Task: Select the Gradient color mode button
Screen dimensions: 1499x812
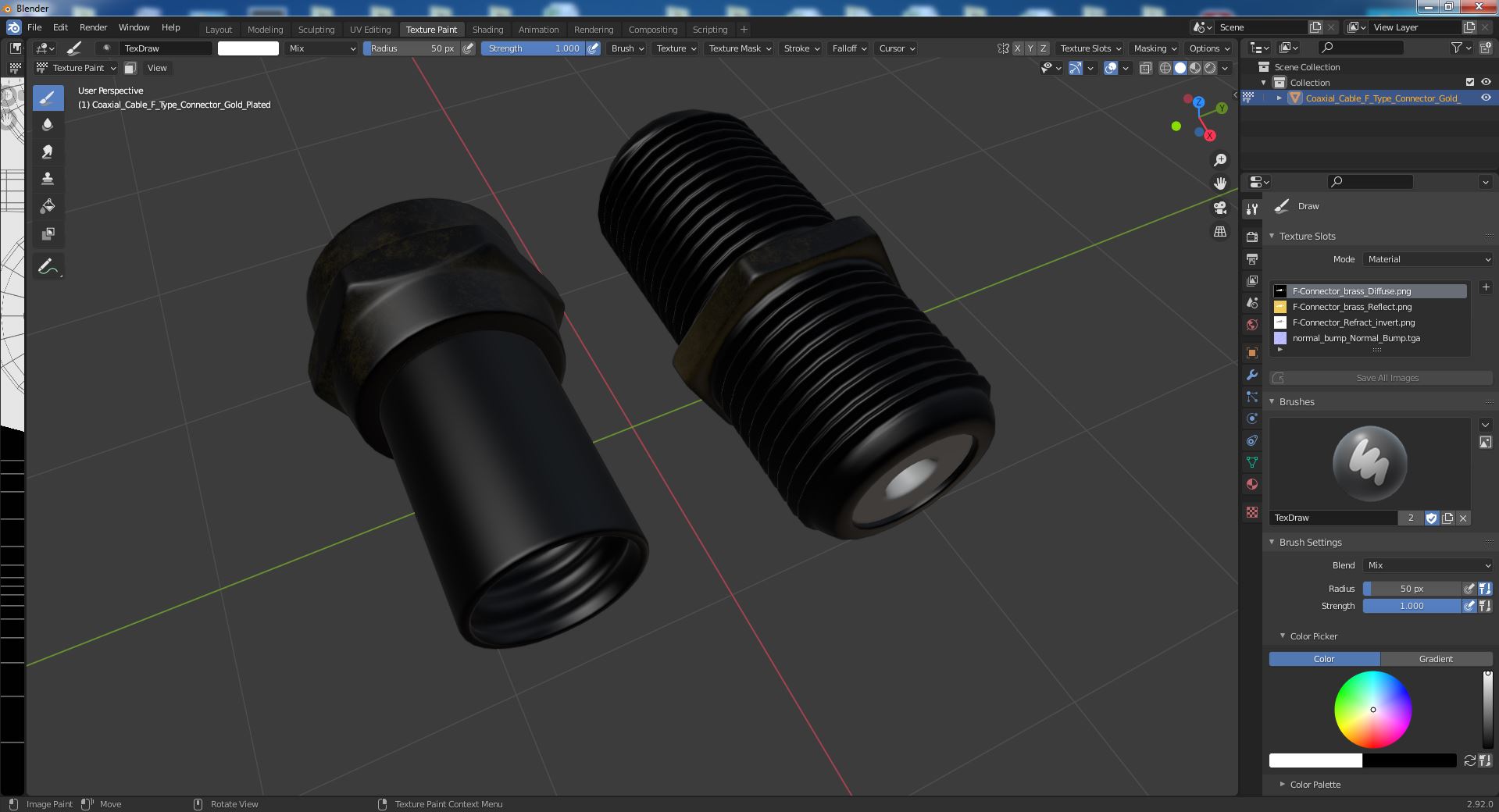Action: tap(1437, 659)
